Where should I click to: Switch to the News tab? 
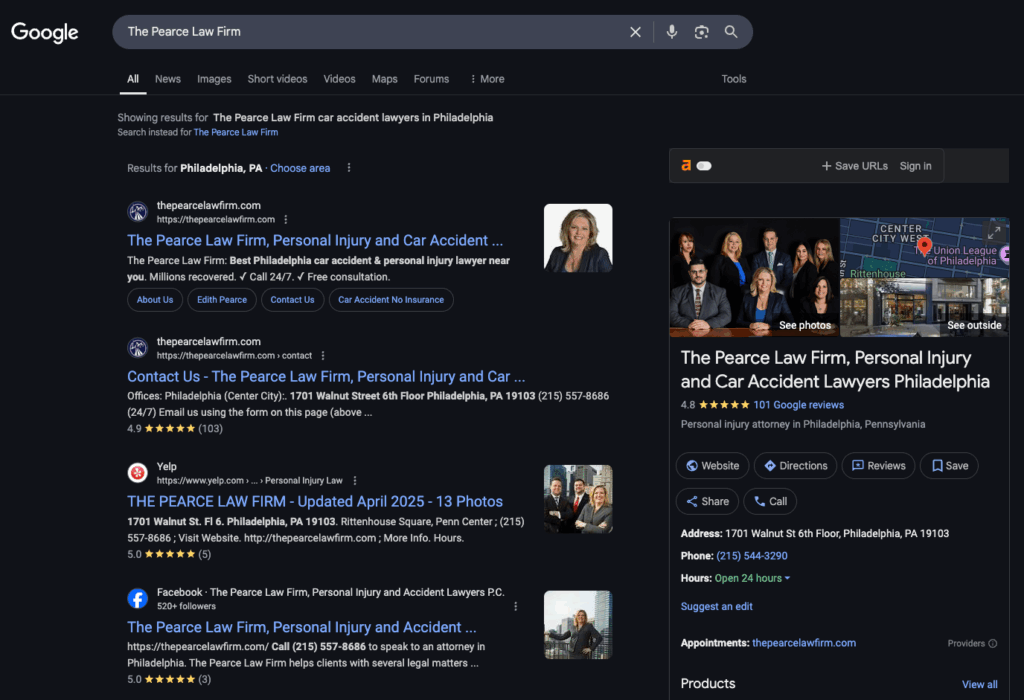tap(168, 79)
